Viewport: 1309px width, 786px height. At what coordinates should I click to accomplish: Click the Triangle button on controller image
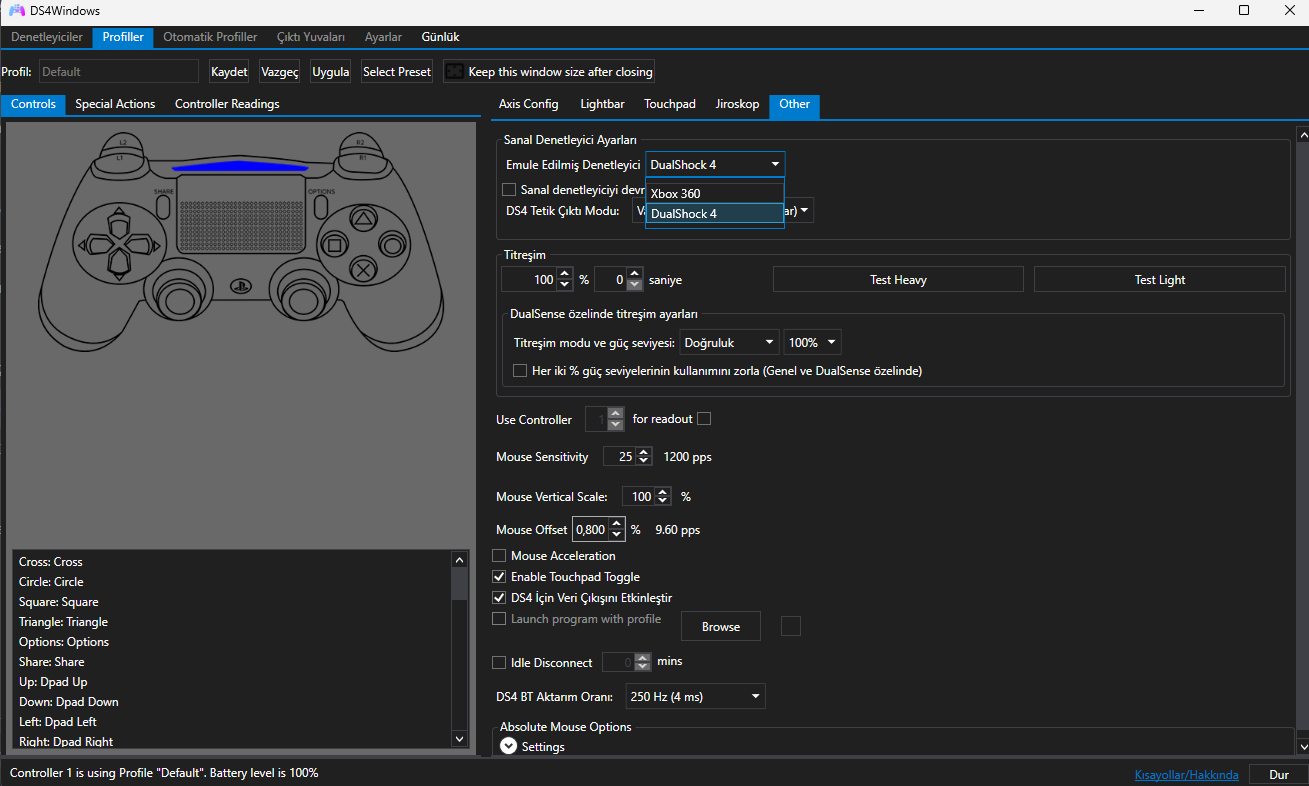click(x=365, y=217)
